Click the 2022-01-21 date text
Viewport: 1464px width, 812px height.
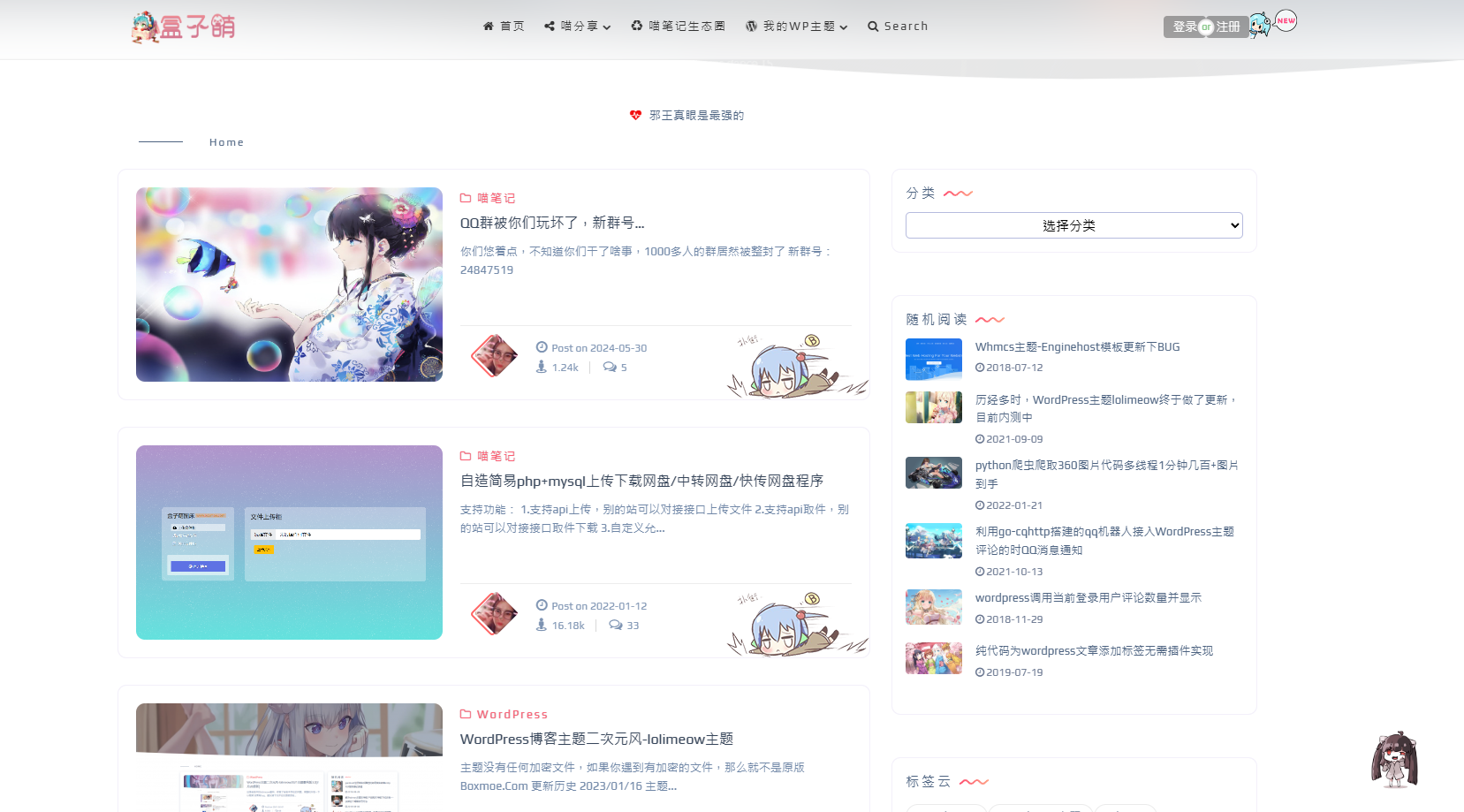click(1014, 505)
